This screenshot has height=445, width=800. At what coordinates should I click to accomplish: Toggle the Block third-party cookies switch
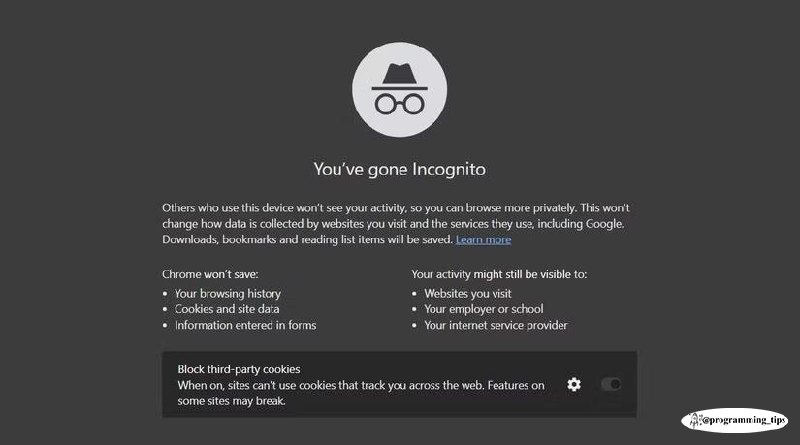[611, 384]
